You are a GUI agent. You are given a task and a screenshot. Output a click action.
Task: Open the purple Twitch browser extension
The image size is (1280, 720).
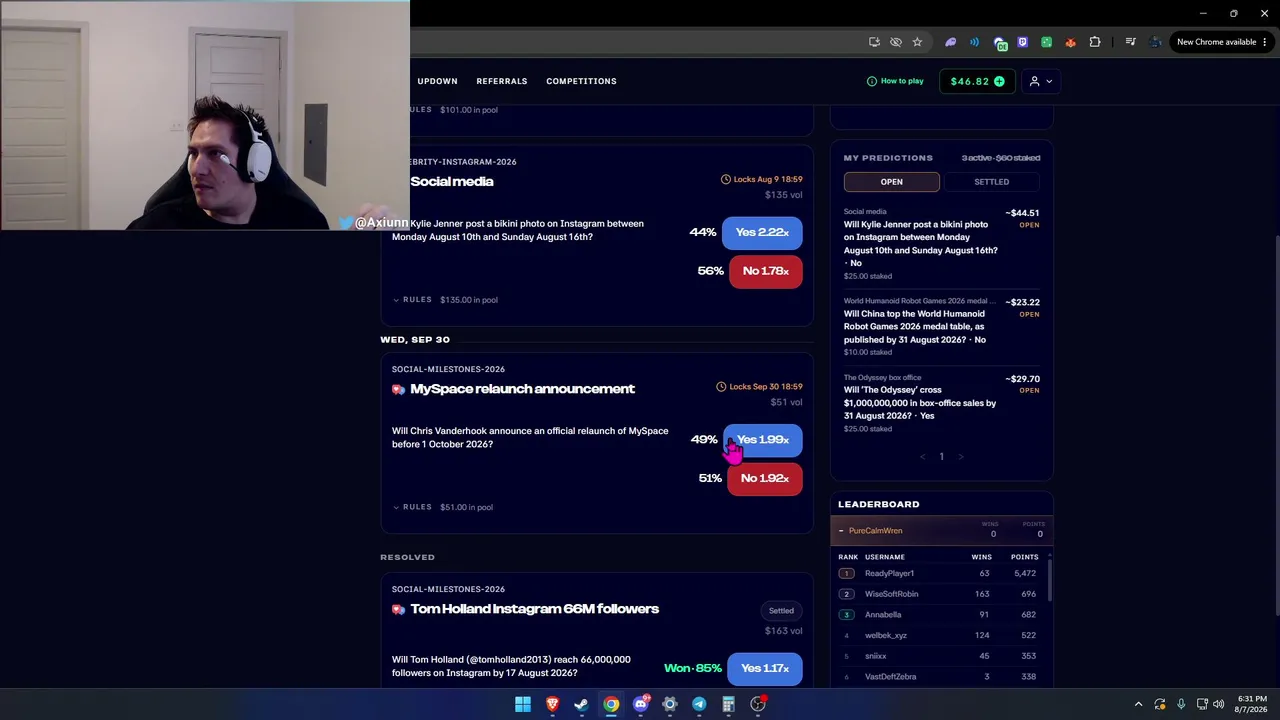[1022, 42]
